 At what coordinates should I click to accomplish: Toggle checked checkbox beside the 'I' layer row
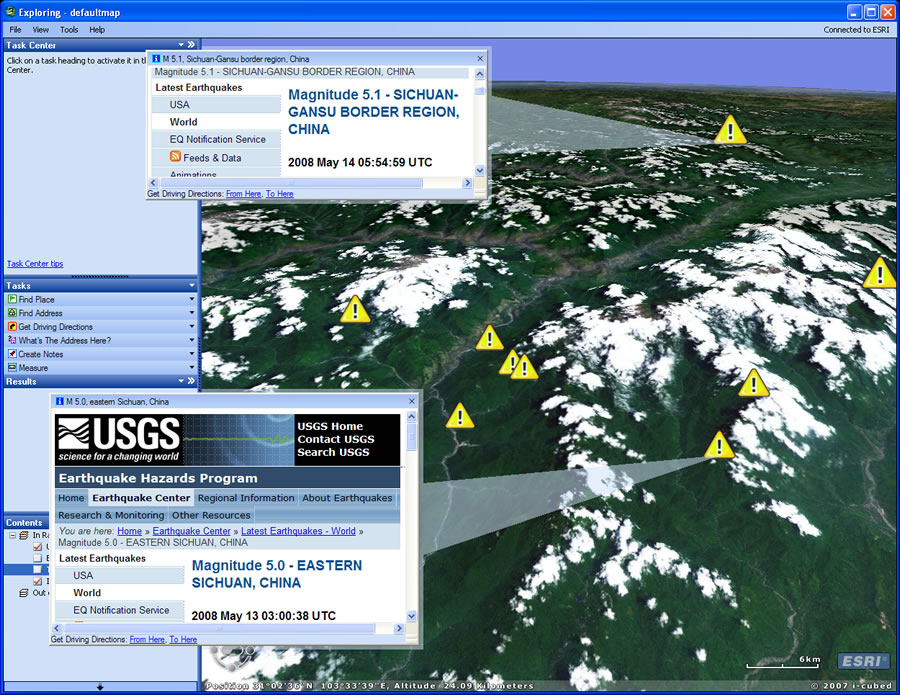tap(38, 581)
